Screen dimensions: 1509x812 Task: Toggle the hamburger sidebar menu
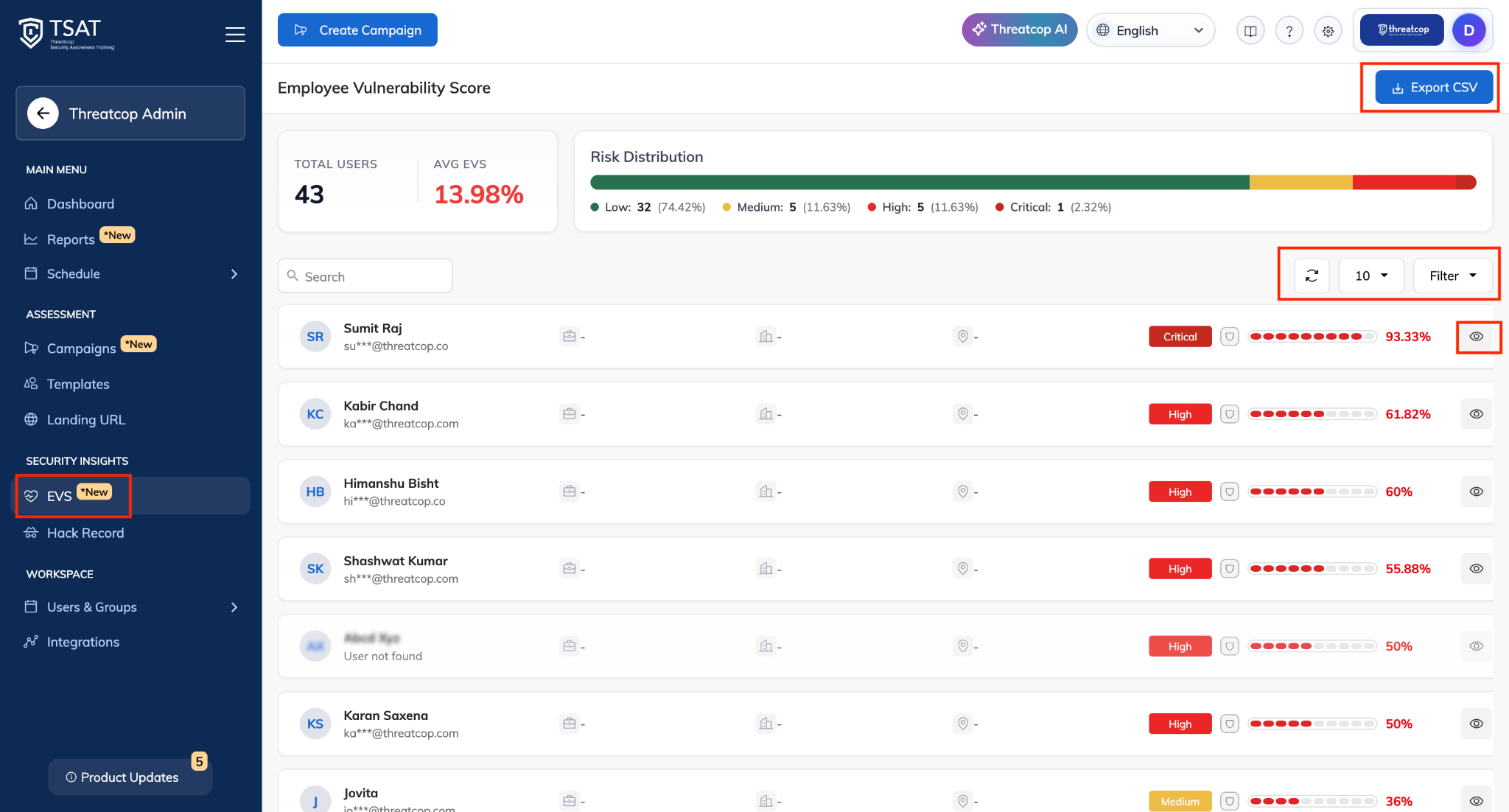[x=235, y=34]
